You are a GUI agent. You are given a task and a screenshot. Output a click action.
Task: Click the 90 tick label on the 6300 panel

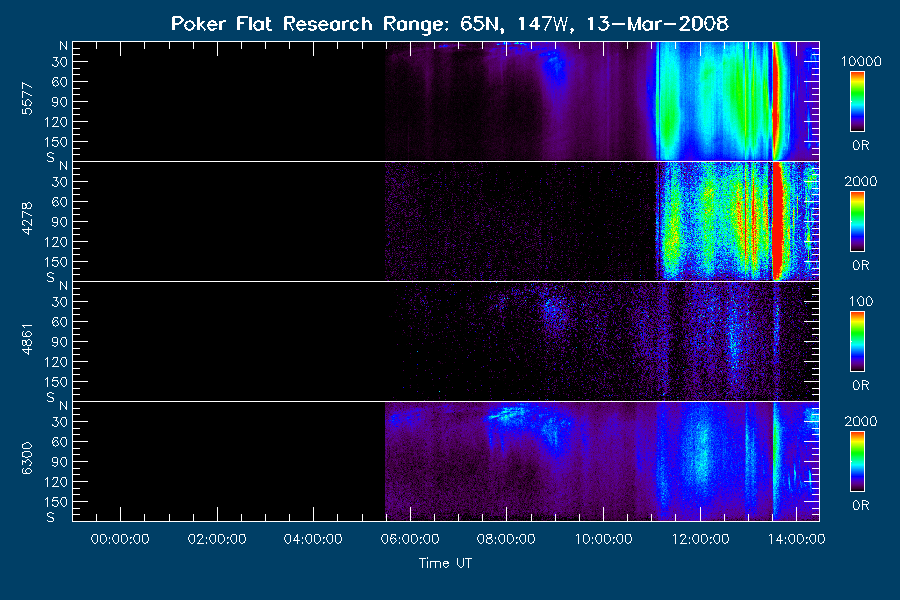tap(60, 462)
